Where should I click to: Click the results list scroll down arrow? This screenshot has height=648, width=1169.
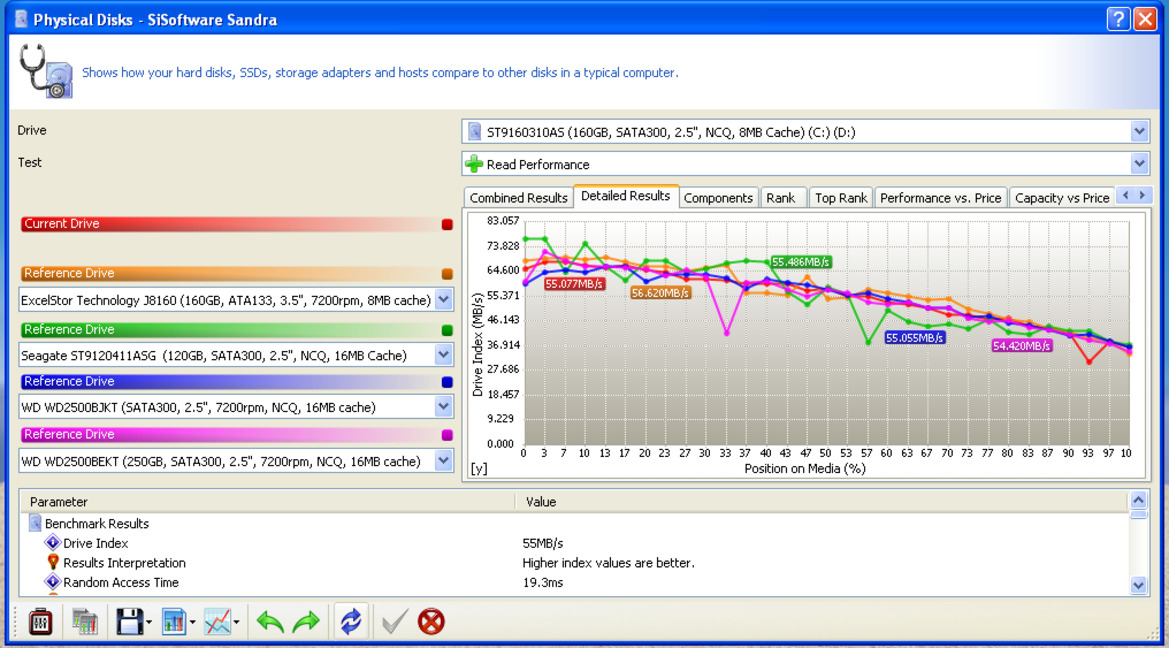[x=1138, y=585]
